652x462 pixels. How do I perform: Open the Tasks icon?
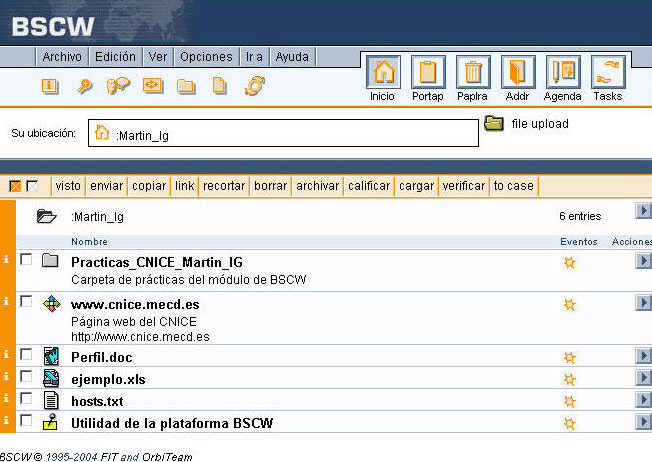coord(607,73)
